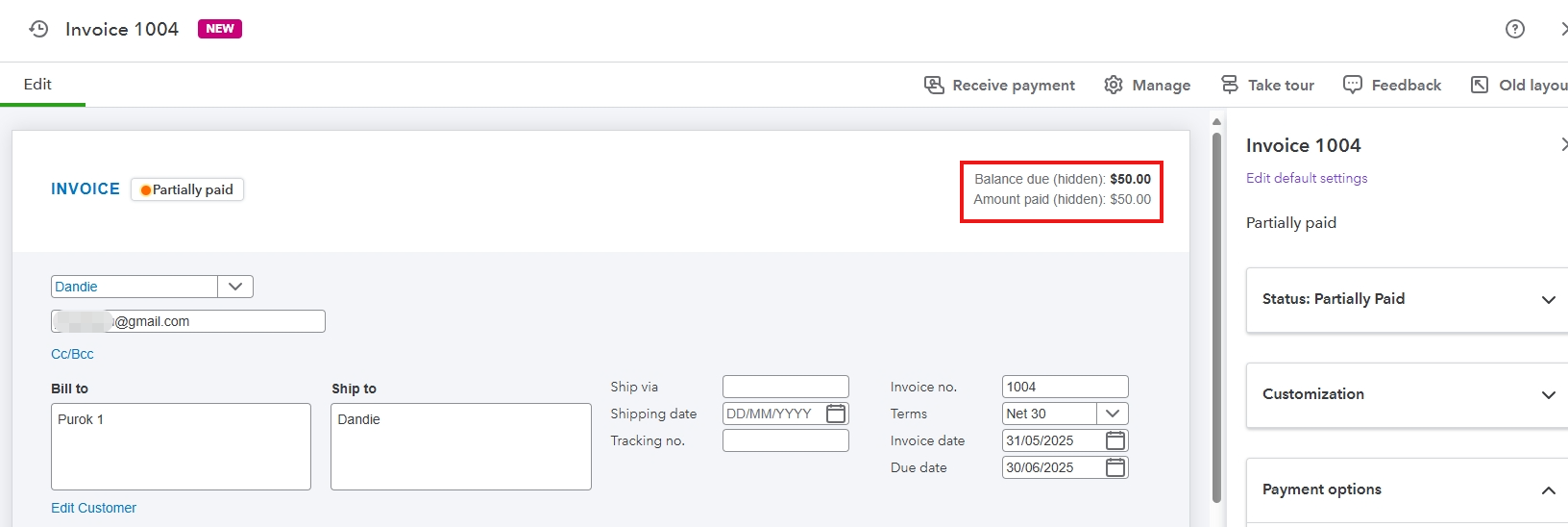
Task: Click the NEW badge beside Invoice 1004
Action: (220, 29)
